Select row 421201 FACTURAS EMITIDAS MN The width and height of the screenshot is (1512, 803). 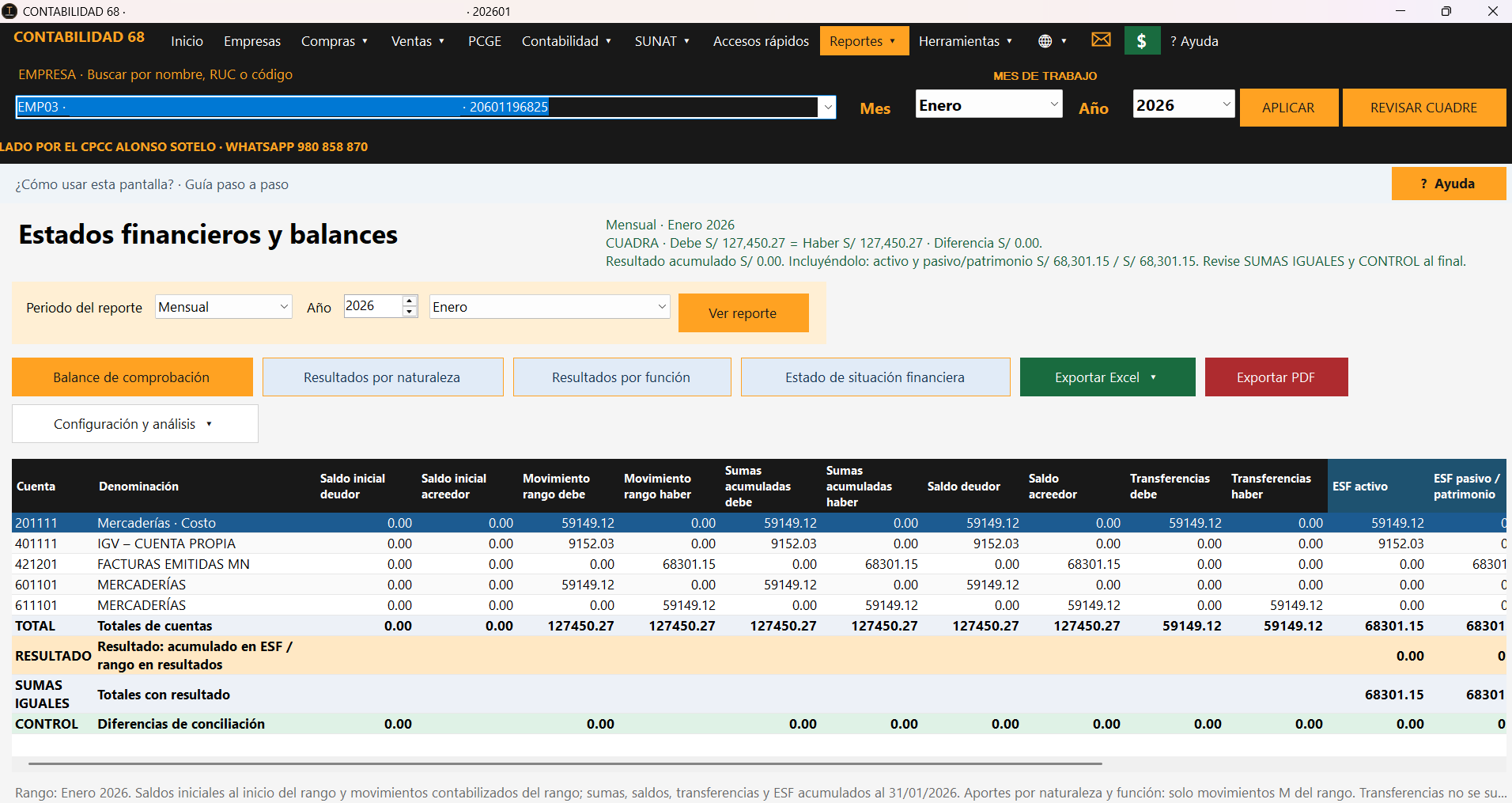coord(759,564)
